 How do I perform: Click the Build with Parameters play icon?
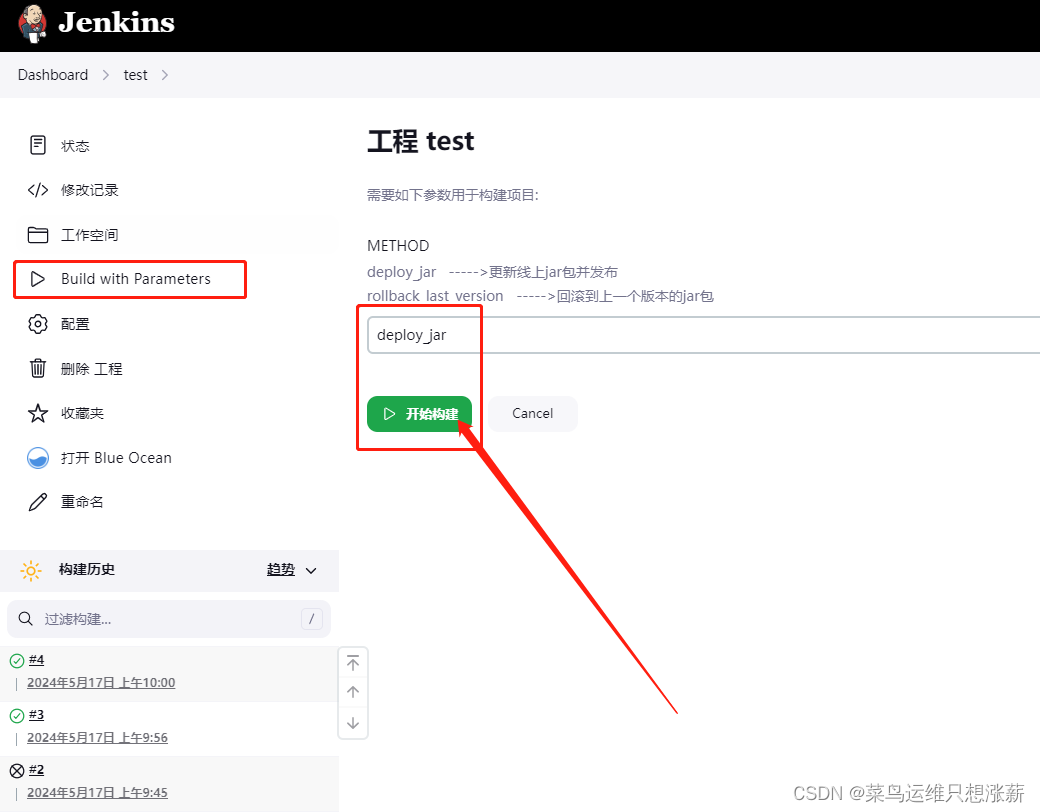(38, 279)
